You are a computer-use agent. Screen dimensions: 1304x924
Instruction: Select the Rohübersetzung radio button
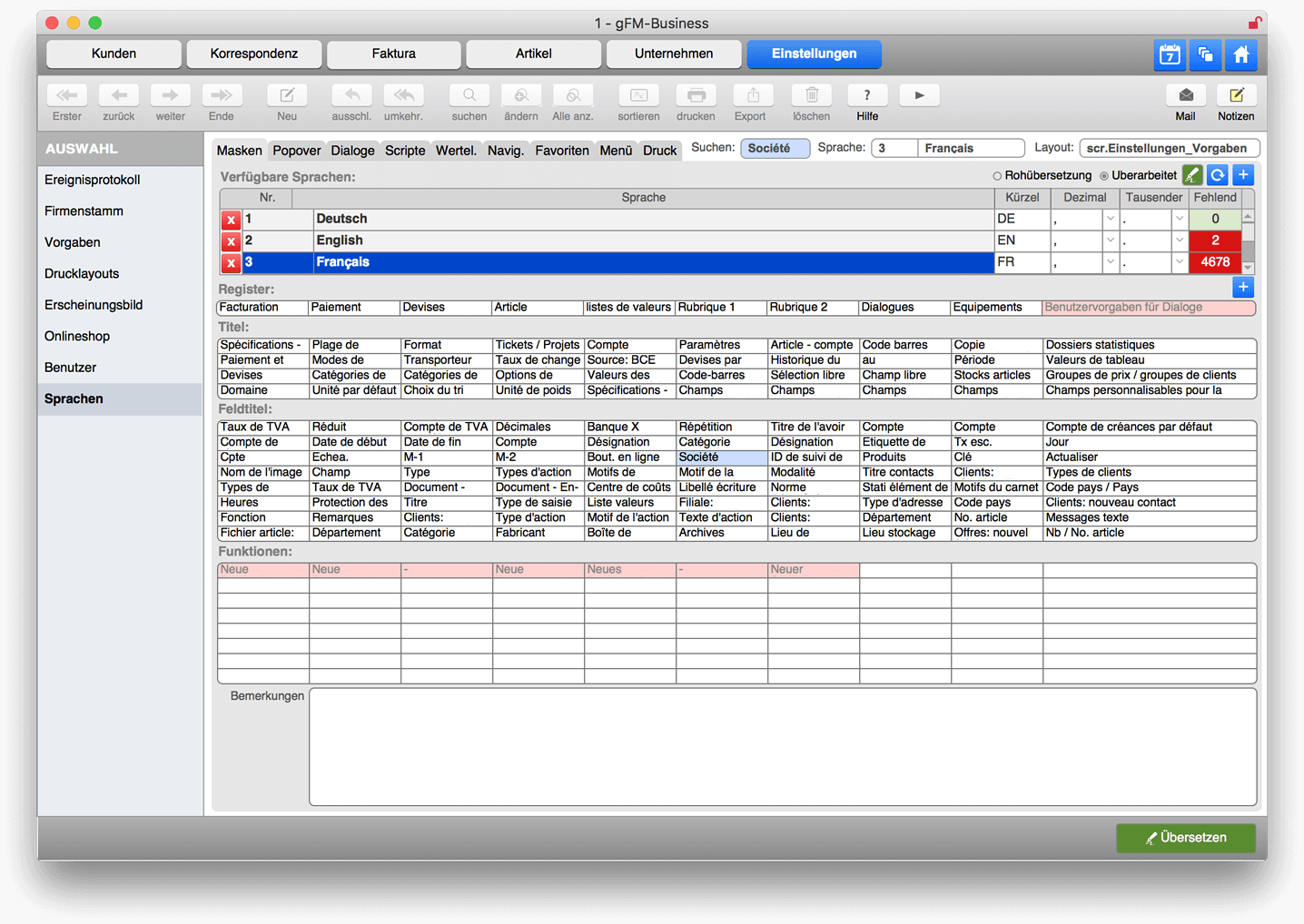click(997, 176)
